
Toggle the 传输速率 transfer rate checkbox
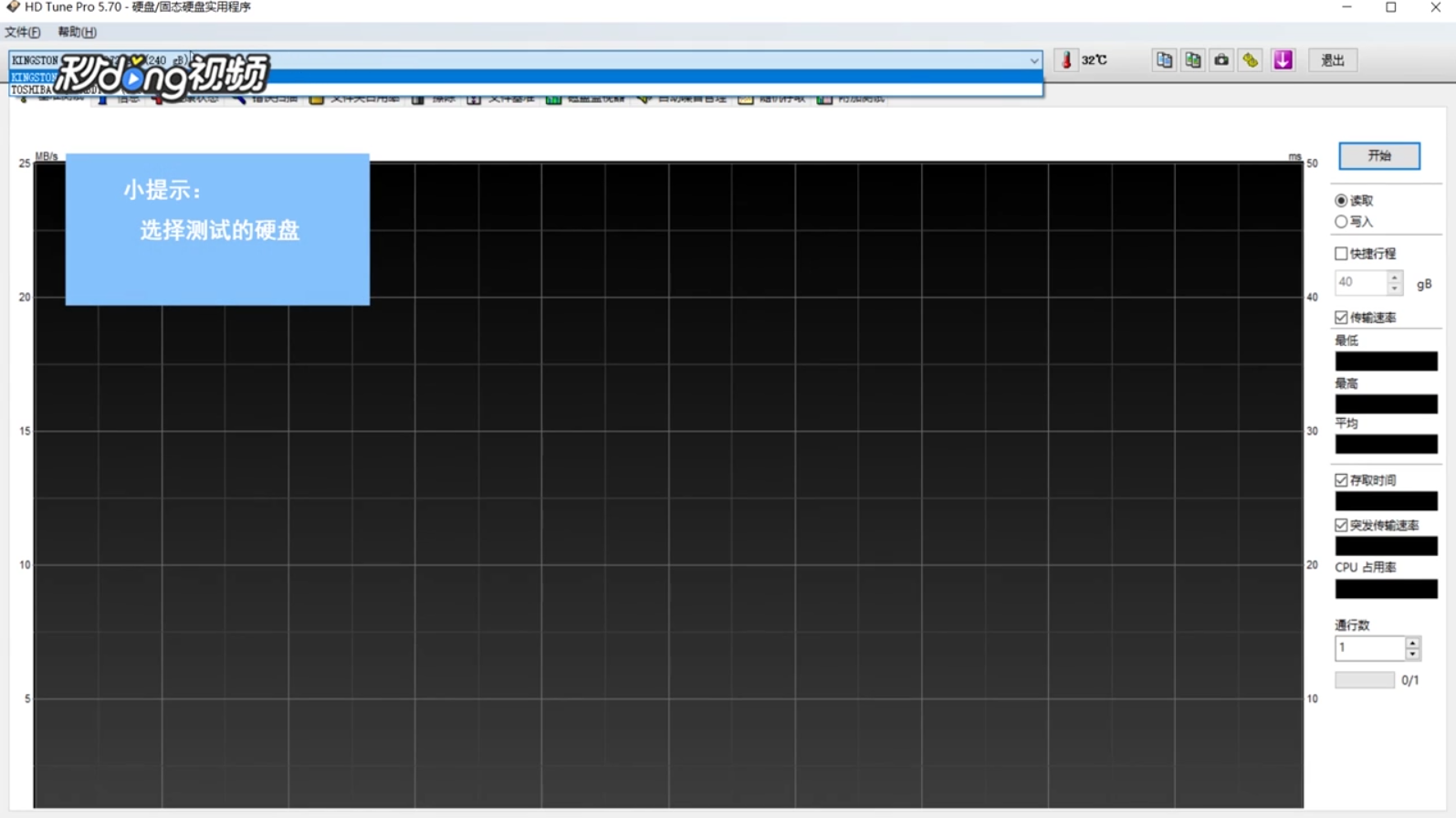(x=1341, y=318)
